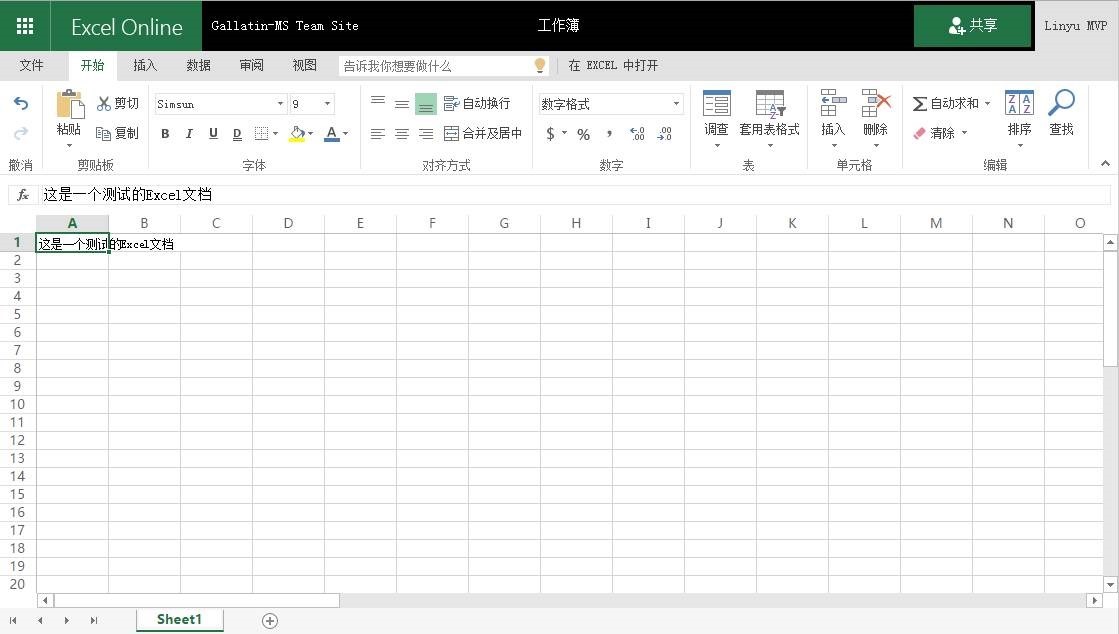Open the Linyu MVP account menu
The width and height of the screenshot is (1119, 634).
tap(1075, 26)
